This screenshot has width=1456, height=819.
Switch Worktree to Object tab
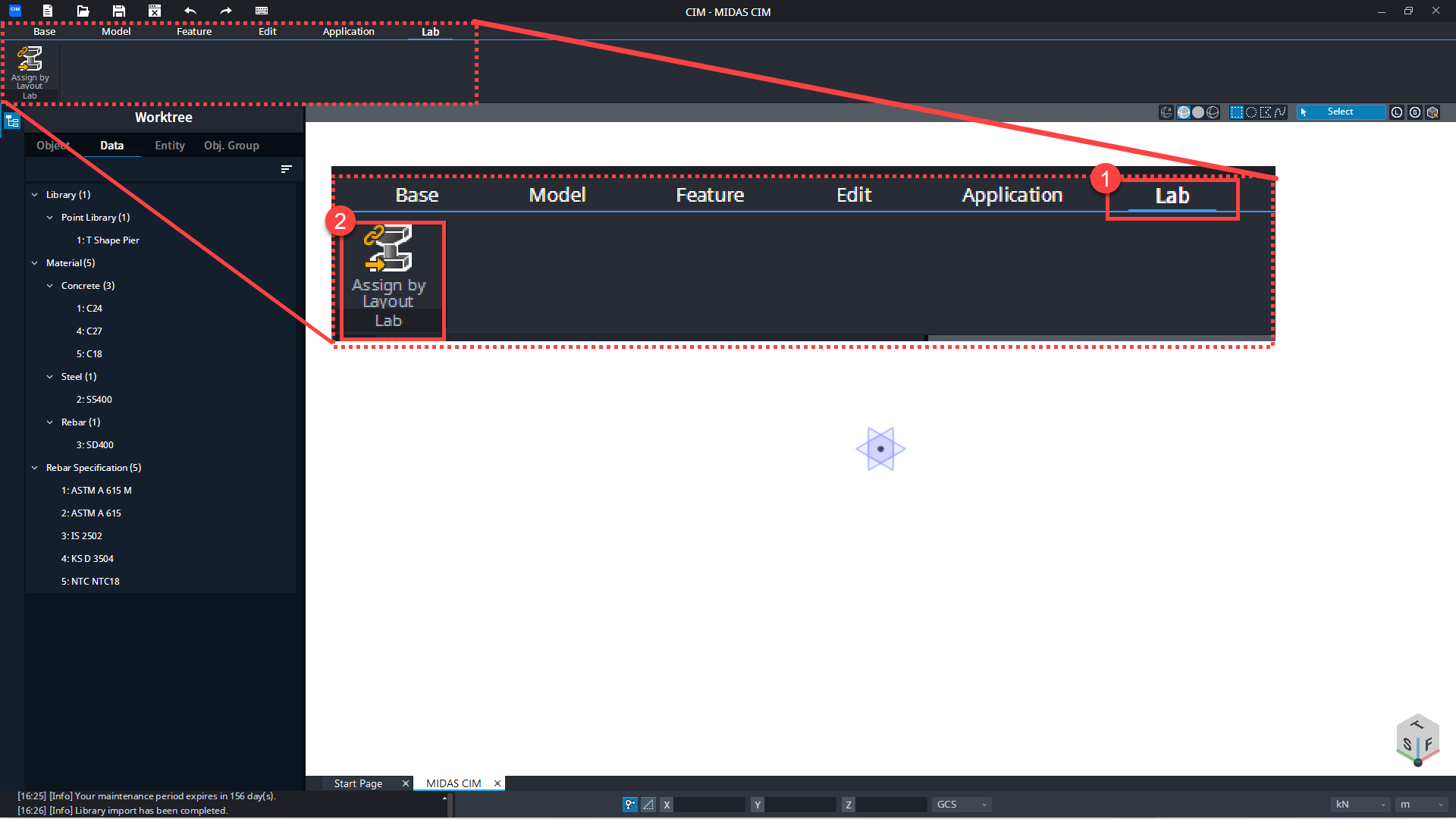[53, 146]
